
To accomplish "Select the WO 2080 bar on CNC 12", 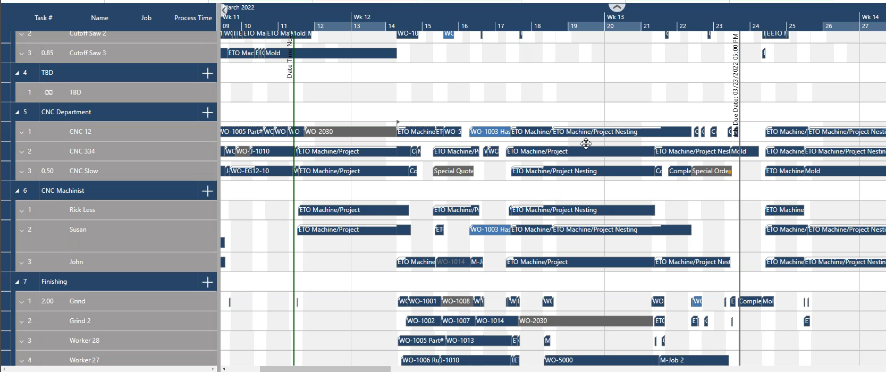I will click(350, 132).
